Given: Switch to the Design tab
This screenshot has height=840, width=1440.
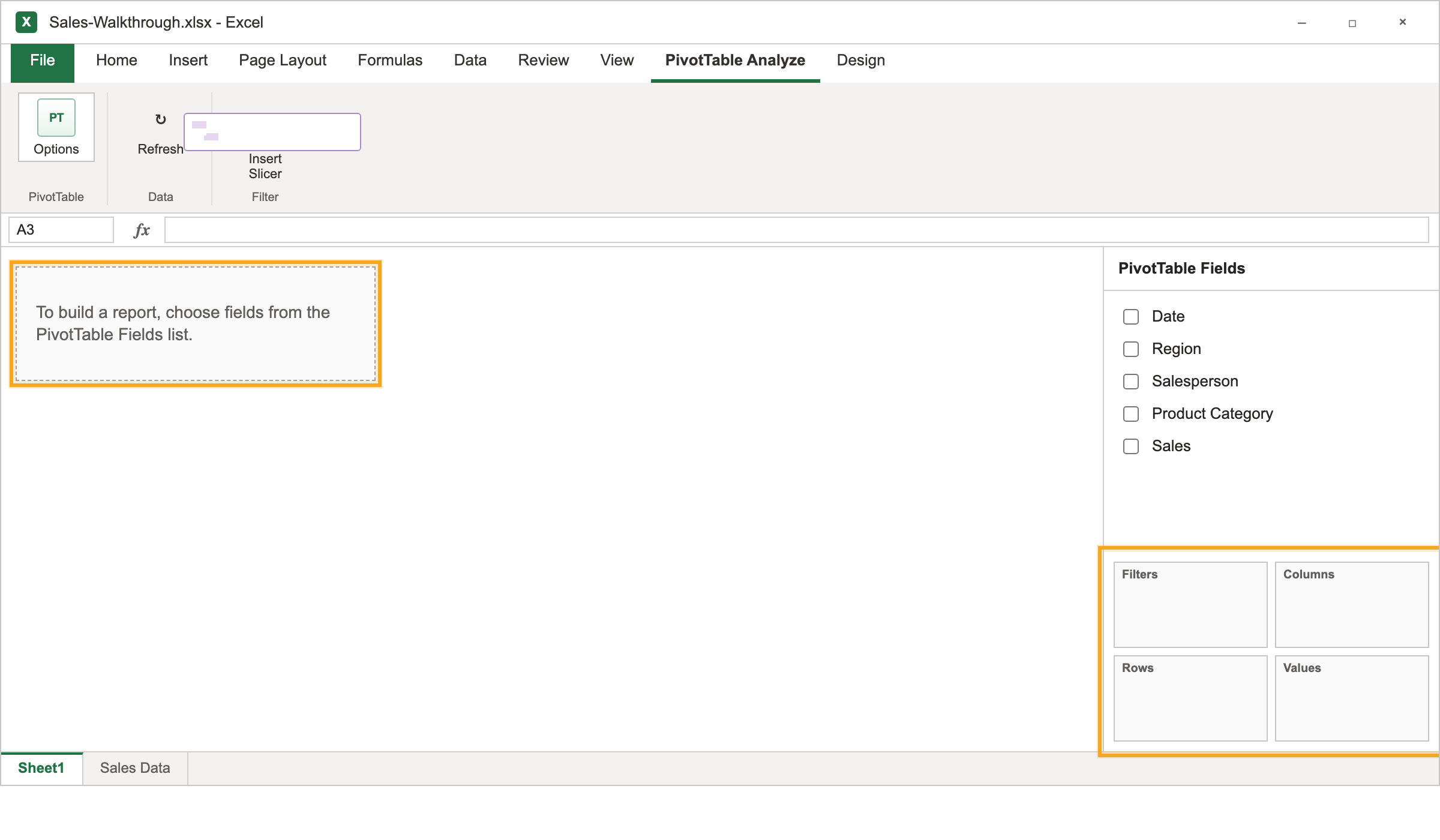Looking at the screenshot, I should tap(861, 61).
